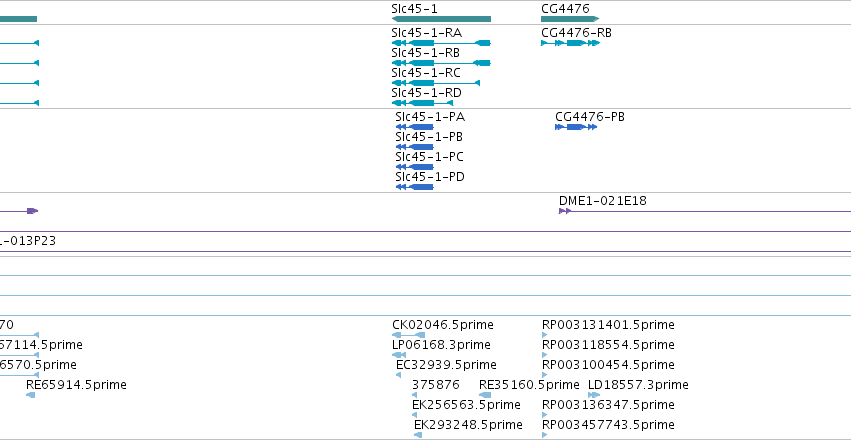Image resolution: width=851 pixels, height=440 pixels.
Task: Click the Slc45-1-RA transcript glyph
Action: point(441,43)
